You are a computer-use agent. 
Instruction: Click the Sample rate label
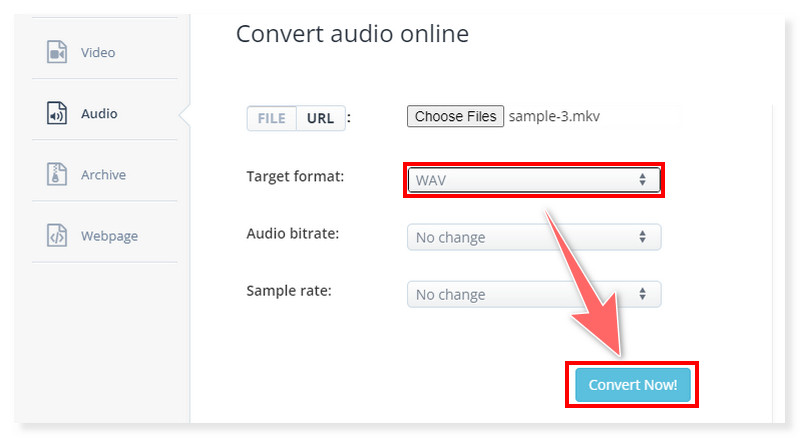pyautogui.click(x=289, y=291)
